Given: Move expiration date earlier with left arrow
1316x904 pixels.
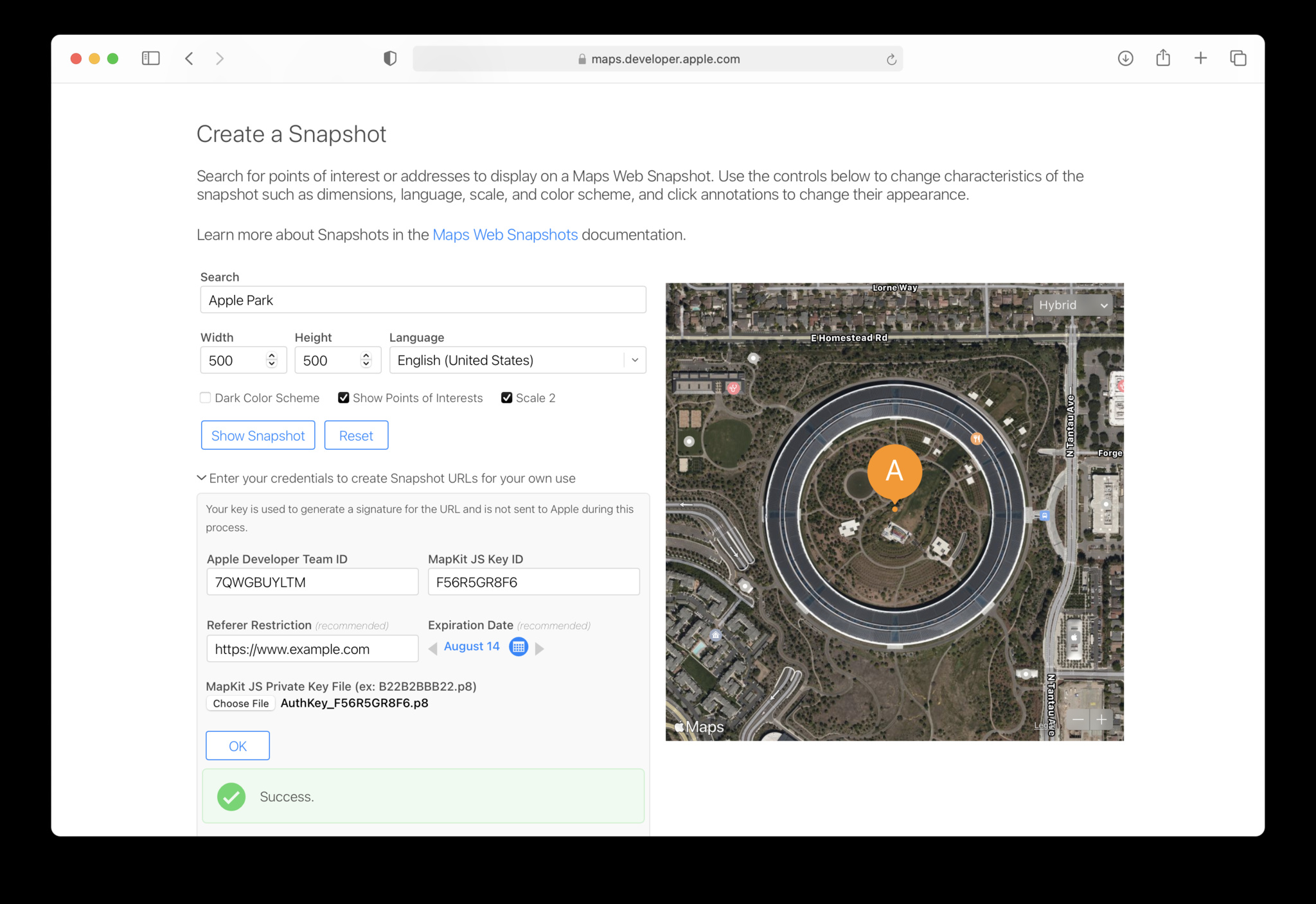Looking at the screenshot, I should (x=432, y=648).
